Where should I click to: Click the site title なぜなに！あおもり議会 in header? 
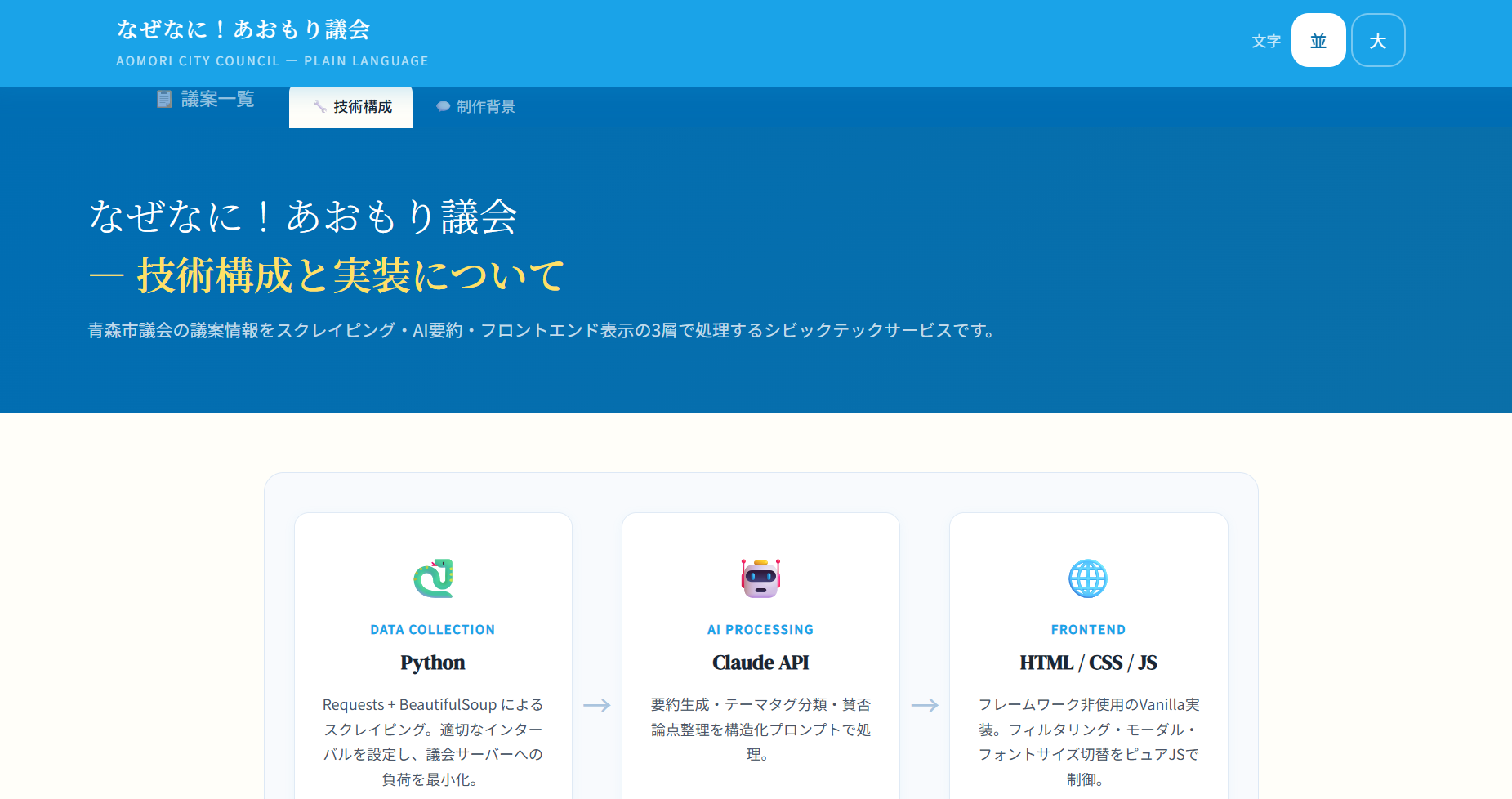(243, 29)
